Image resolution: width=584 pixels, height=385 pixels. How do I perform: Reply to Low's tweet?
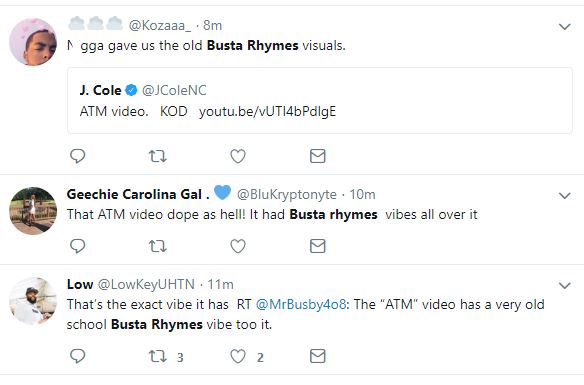pos(77,356)
